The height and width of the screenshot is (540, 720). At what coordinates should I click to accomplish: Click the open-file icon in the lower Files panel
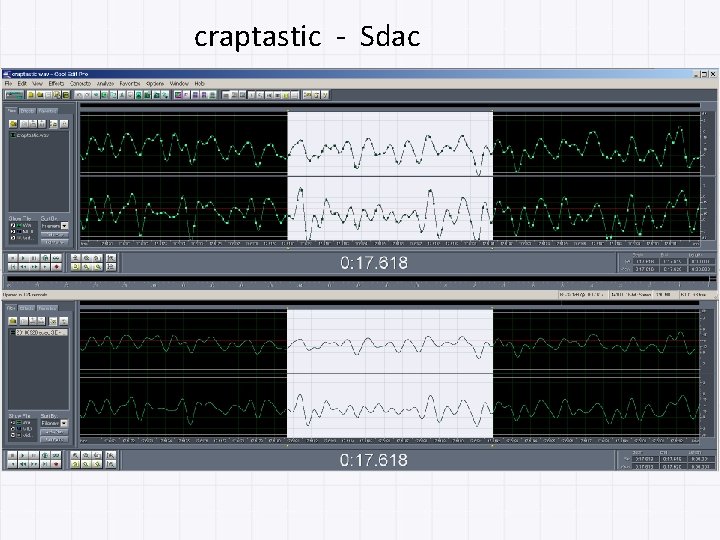(13, 321)
